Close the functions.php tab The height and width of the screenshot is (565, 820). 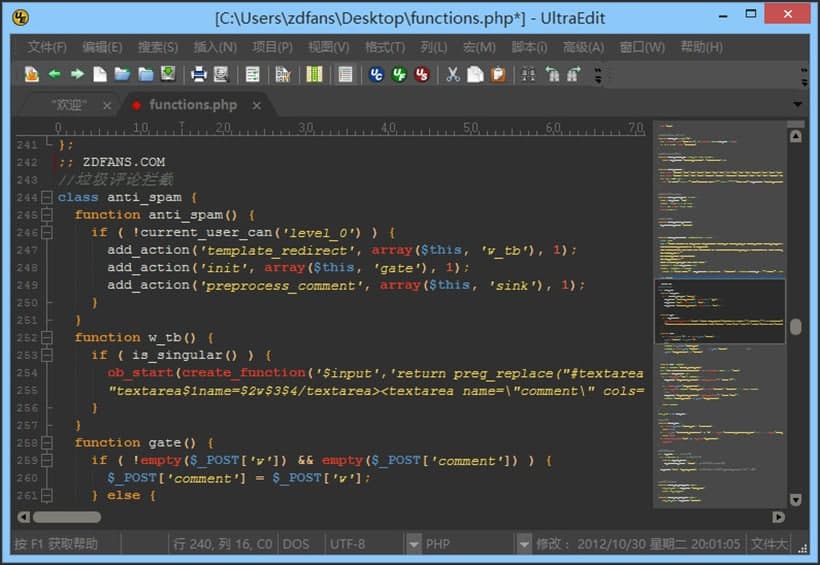(256, 105)
